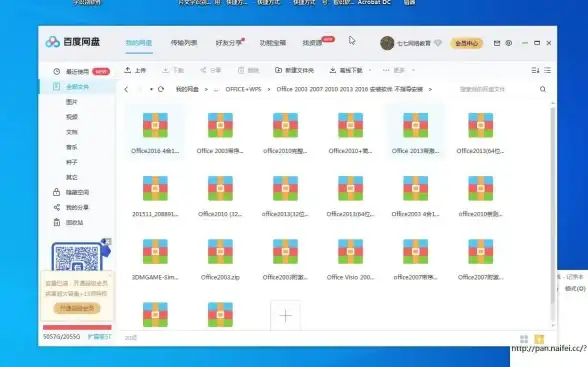Viewport: 588px width, 367px height.
Task: Click the username next to the avatar
Action: click(414, 43)
